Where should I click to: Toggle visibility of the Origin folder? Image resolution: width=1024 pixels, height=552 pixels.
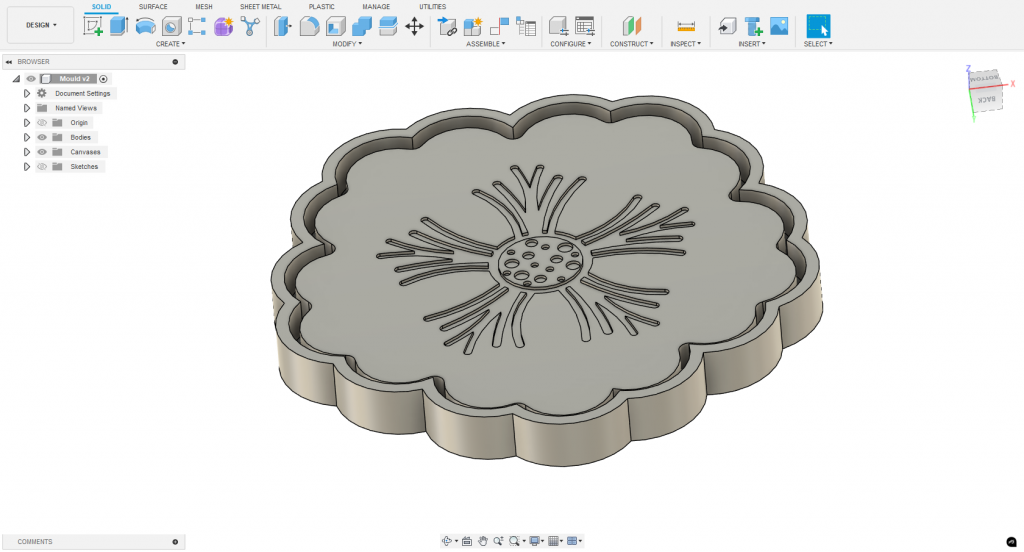coord(42,122)
